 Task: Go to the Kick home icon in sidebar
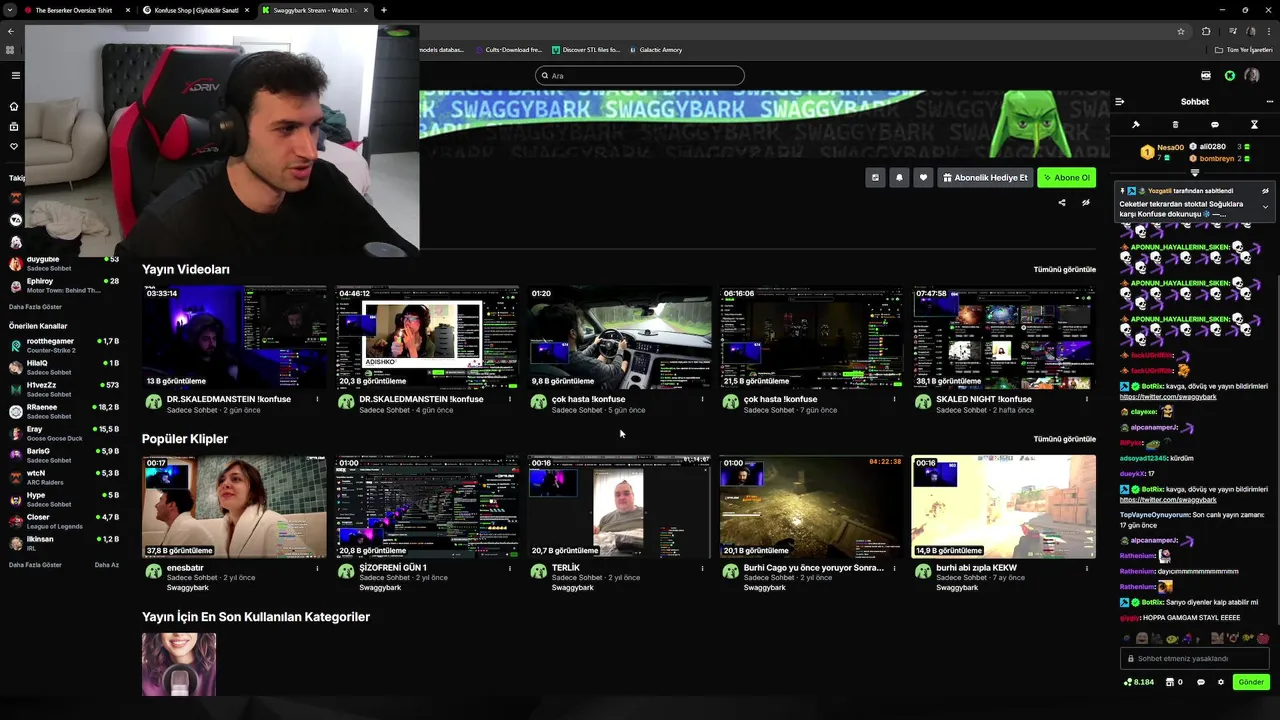(14, 106)
